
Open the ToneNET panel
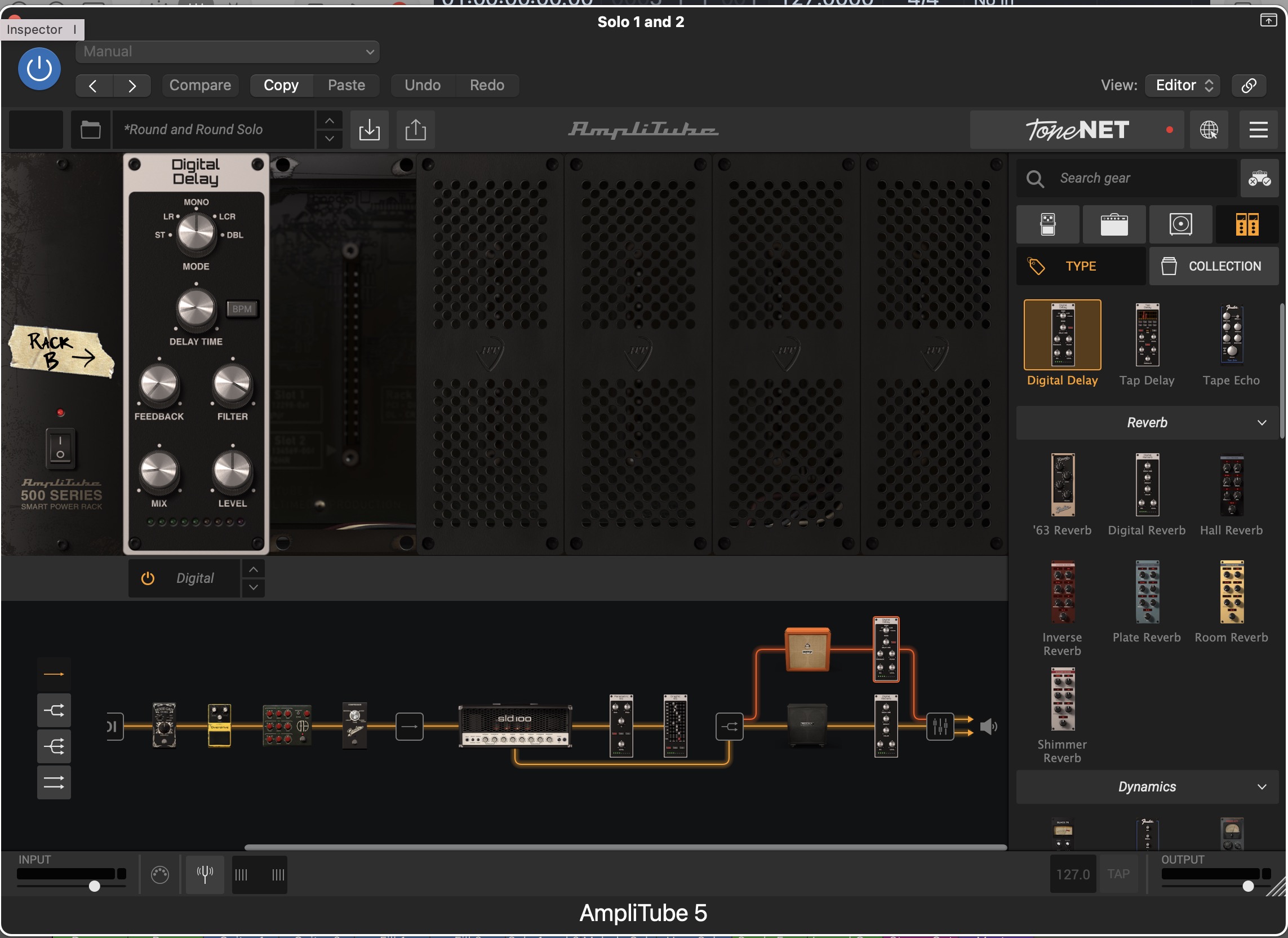click(x=1077, y=130)
